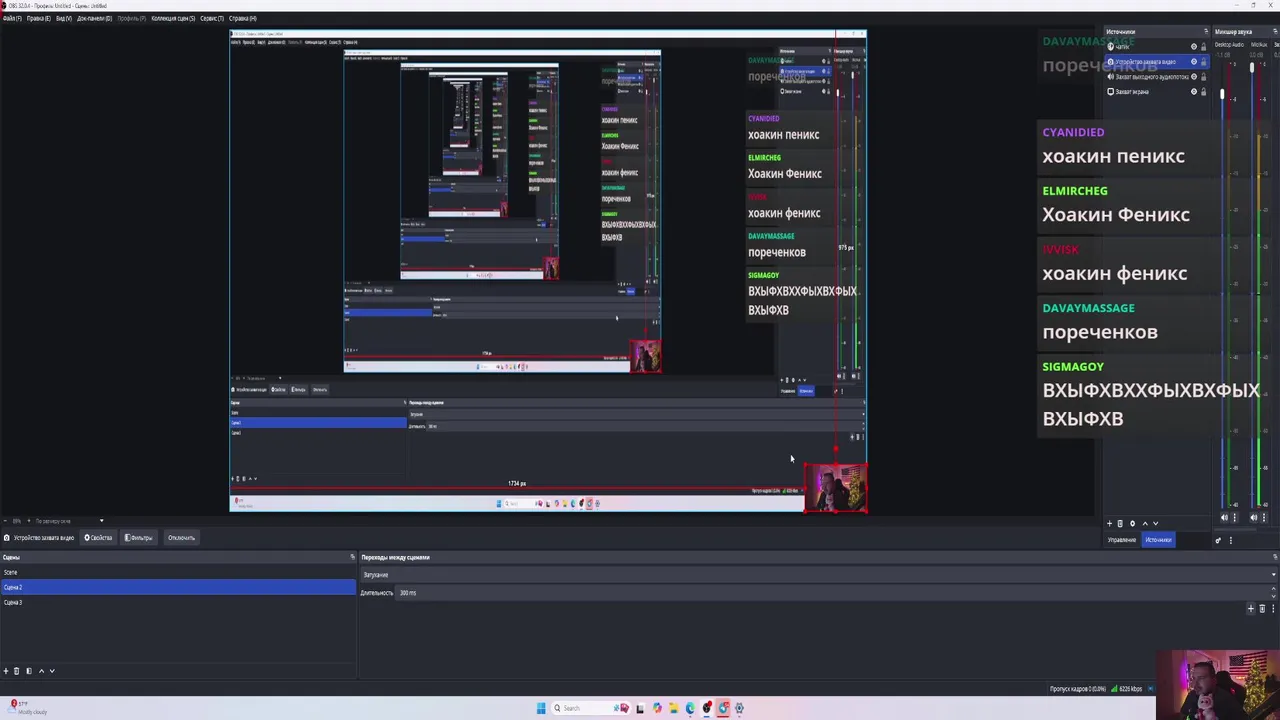1280x720 pixels.
Task: Adjust the Mic/Aux volume fader
Action: coord(1251,67)
